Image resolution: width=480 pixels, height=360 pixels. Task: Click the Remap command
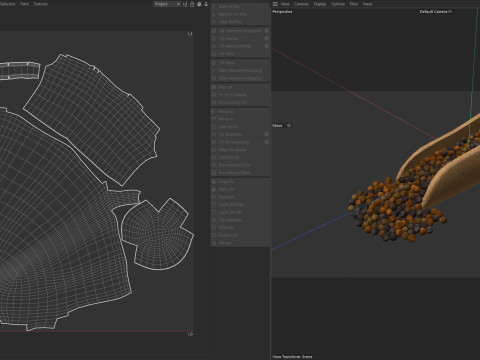240,243
